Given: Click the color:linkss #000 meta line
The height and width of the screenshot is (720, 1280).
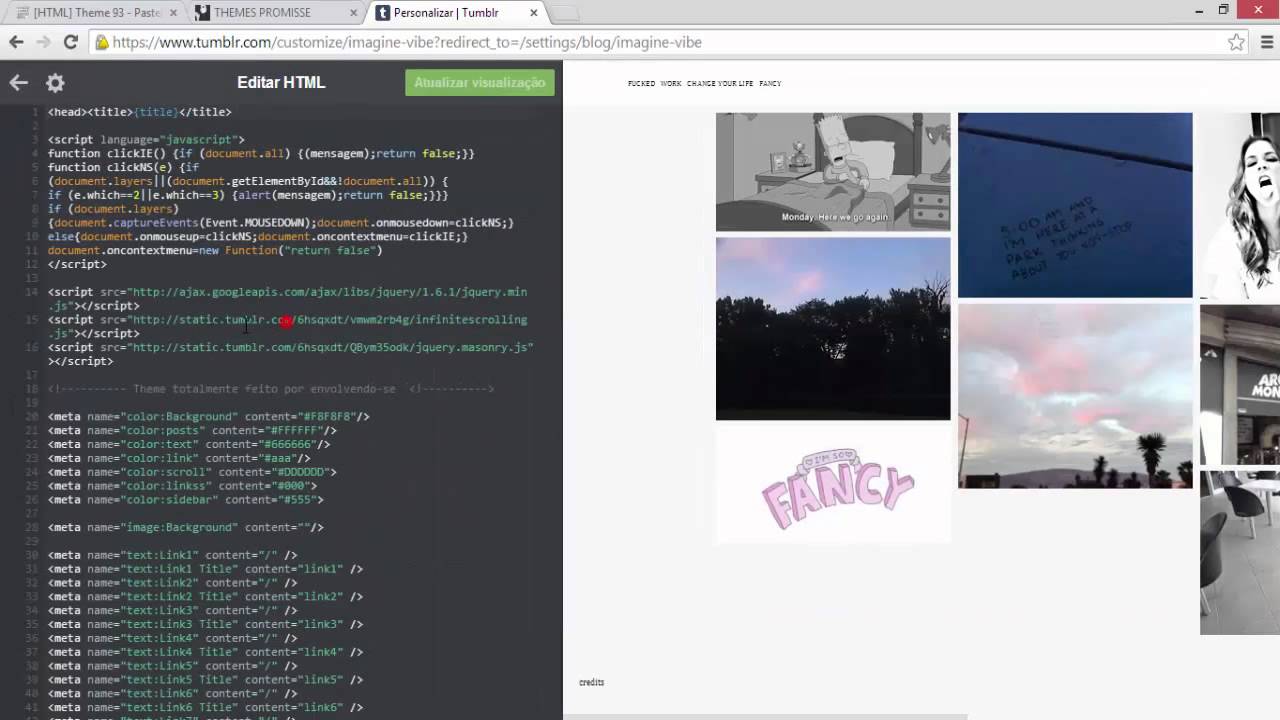Looking at the screenshot, I should (x=182, y=486).
